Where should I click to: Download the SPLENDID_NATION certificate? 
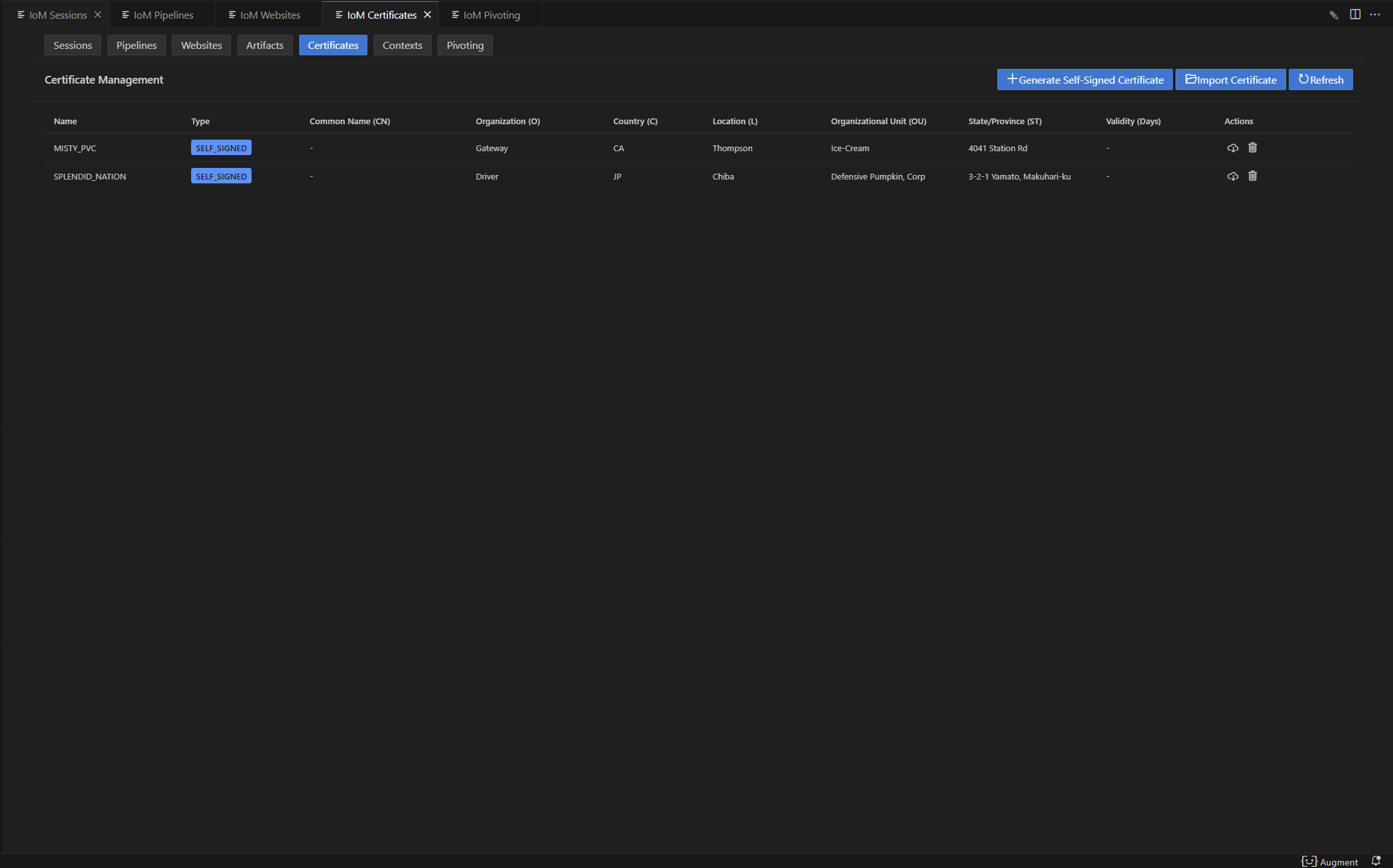pos(1232,176)
